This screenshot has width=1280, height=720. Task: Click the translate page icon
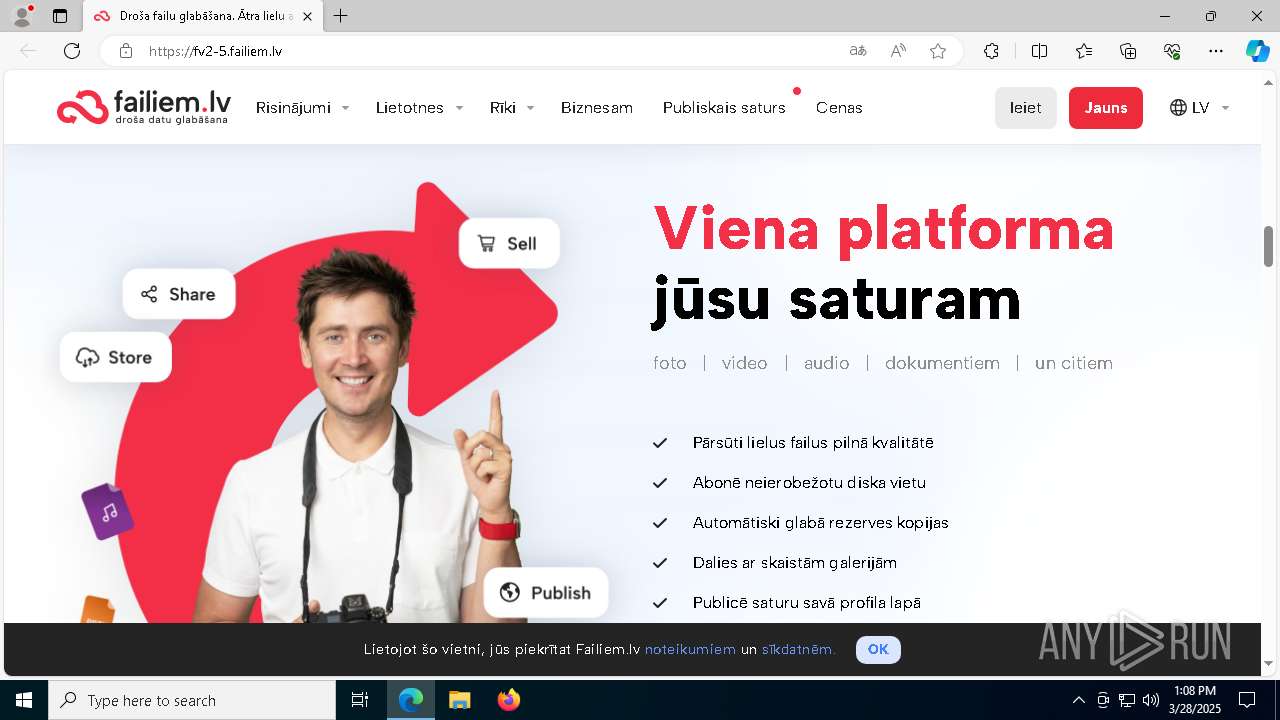pos(858,51)
